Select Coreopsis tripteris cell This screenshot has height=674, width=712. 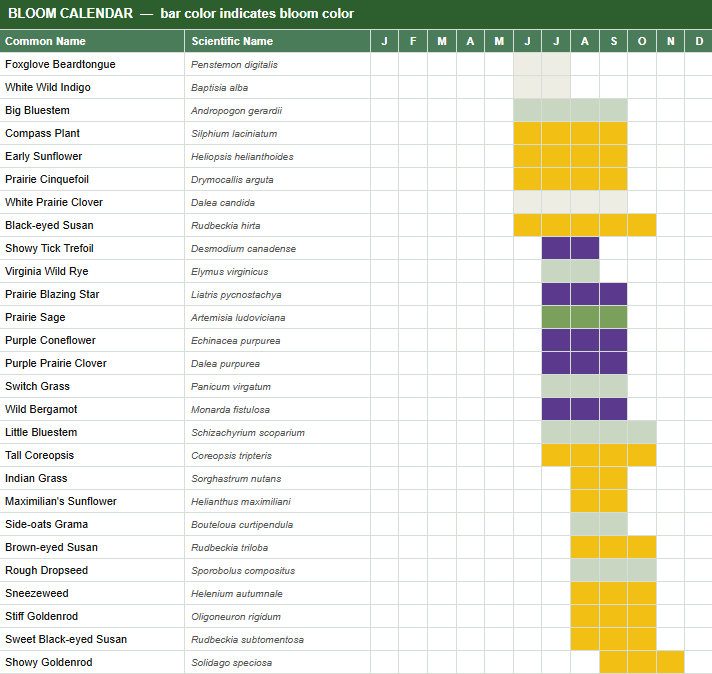pos(277,456)
